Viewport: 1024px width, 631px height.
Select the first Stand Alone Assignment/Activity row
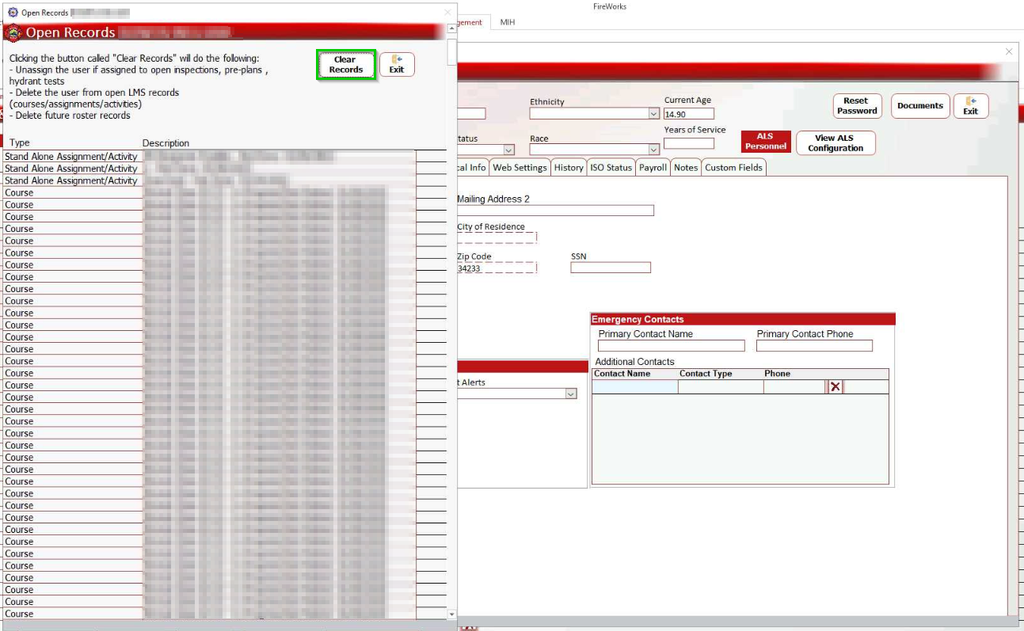[72, 157]
